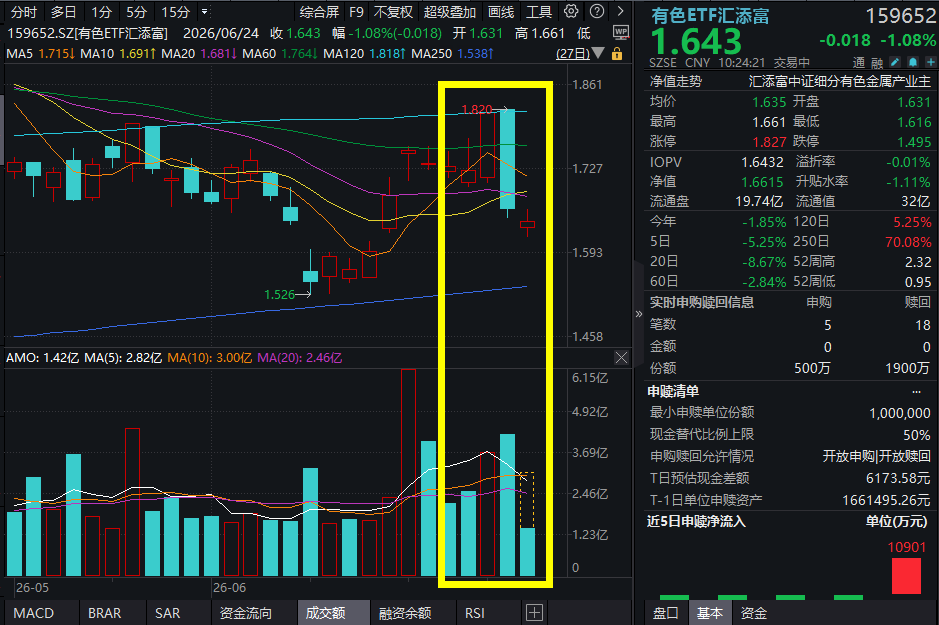Click the 汇添富中证细分有色金属产业主 fund name
Image resolution: width=939 pixels, height=625 pixels.
coord(840,81)
